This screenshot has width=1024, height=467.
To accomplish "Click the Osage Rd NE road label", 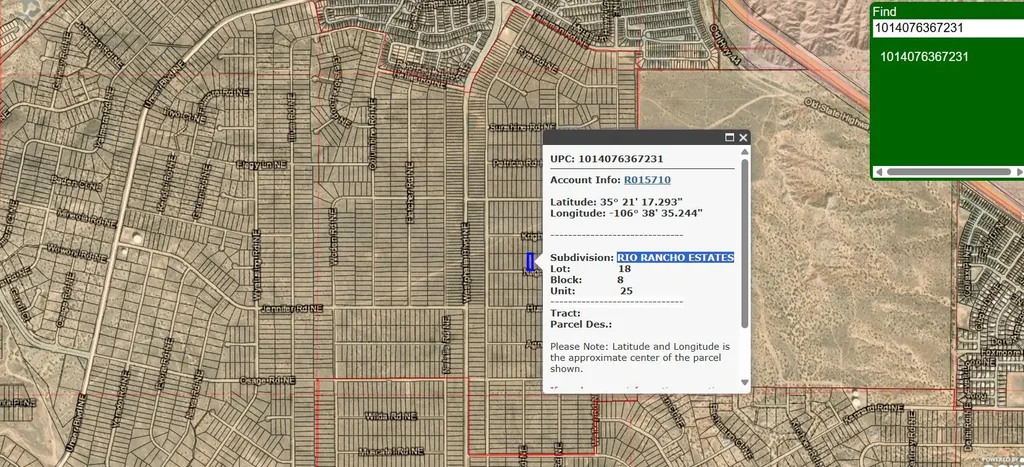I will click(x=266, y=381).
